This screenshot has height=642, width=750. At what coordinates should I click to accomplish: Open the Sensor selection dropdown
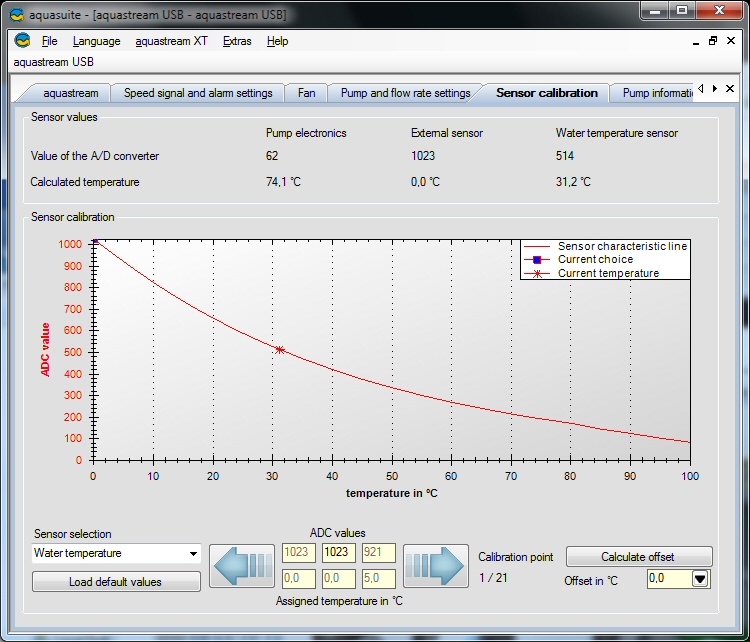[193, 554]
